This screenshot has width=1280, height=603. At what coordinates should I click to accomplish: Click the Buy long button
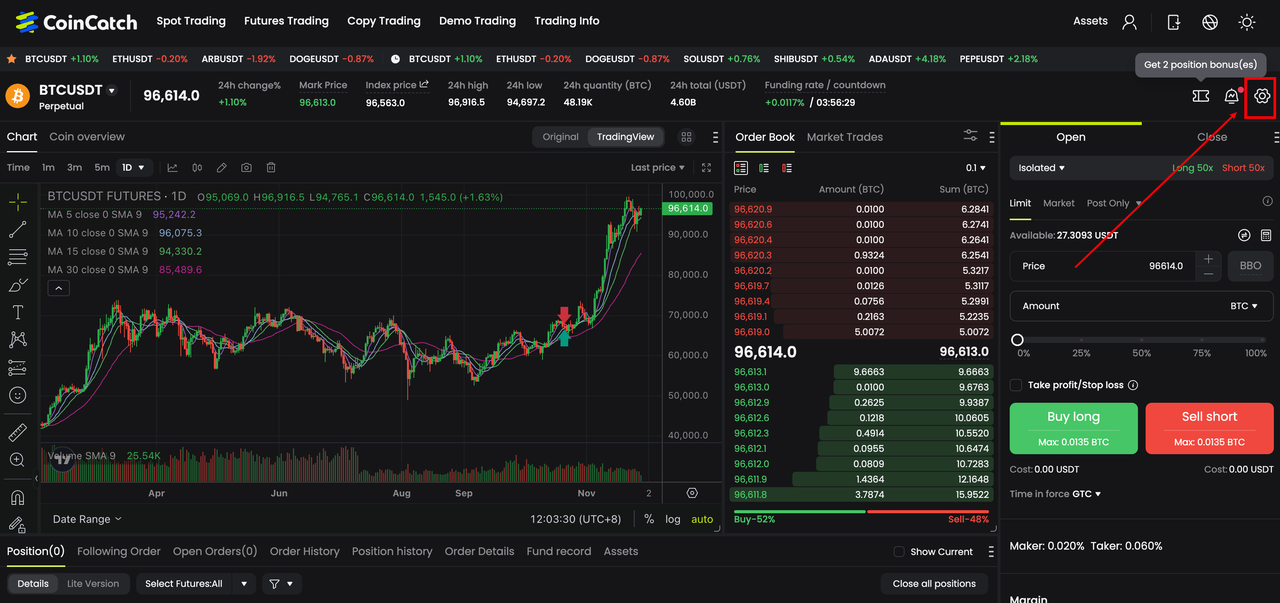click(1073, 428)
